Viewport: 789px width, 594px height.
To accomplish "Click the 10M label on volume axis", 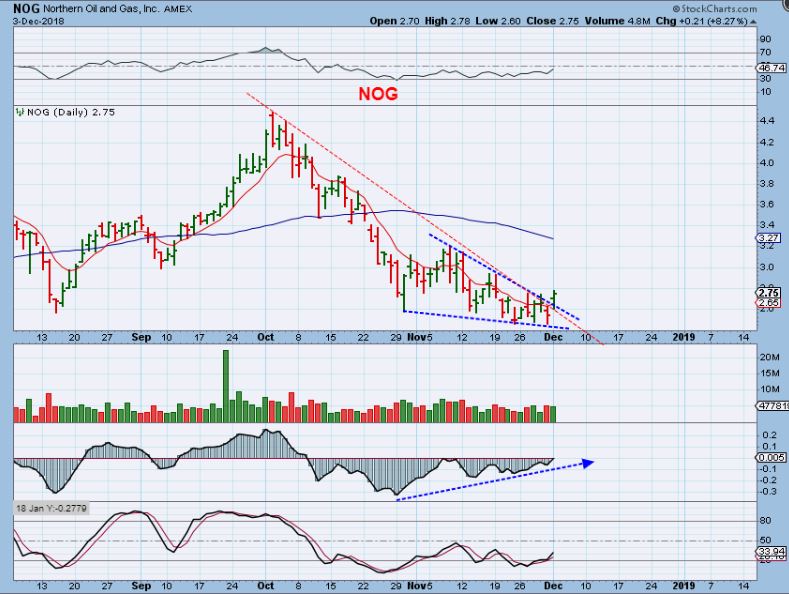I will coord(769,389).
